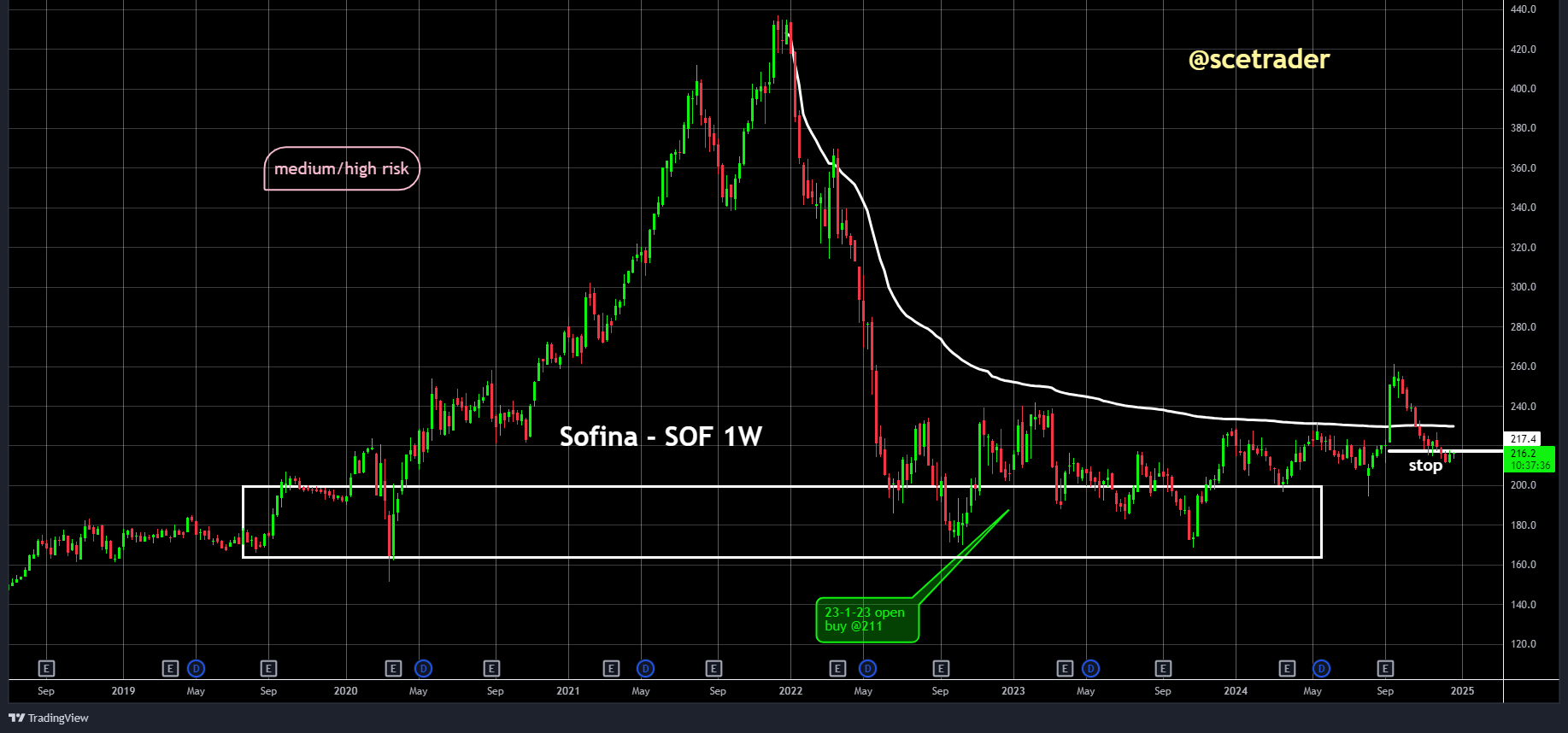Click the May 2021 dividend D marker
This screenshot has width=1568, height=733.
[x=645, y=668]
